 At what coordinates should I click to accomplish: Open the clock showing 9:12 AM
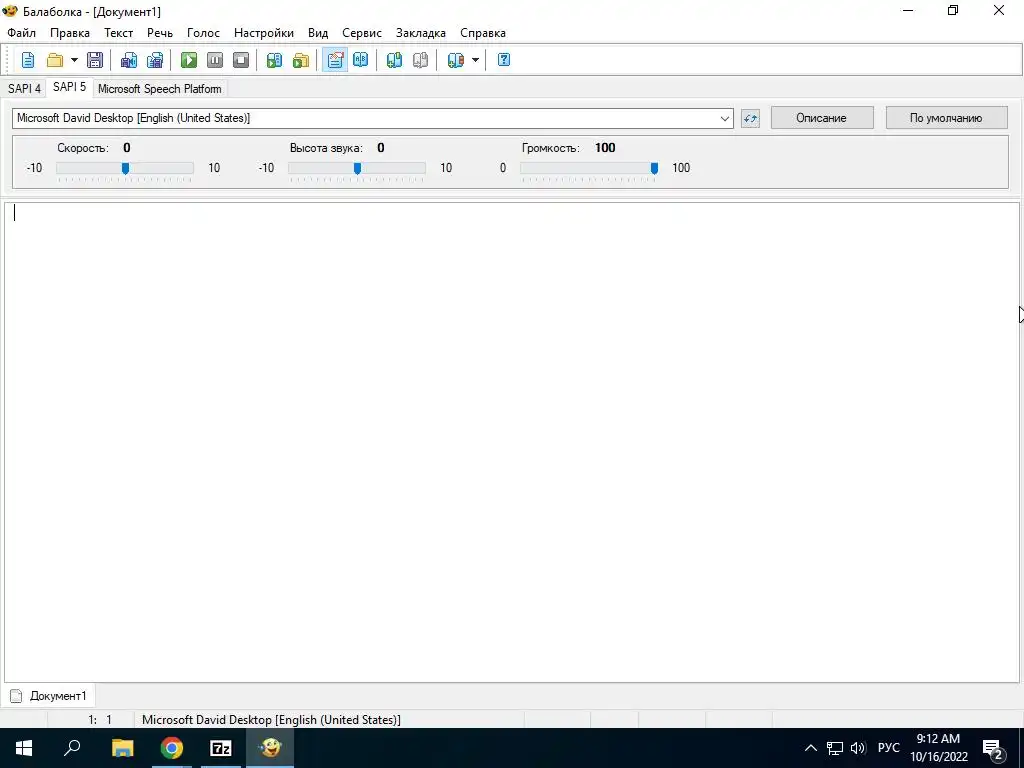tap(938, 748)
